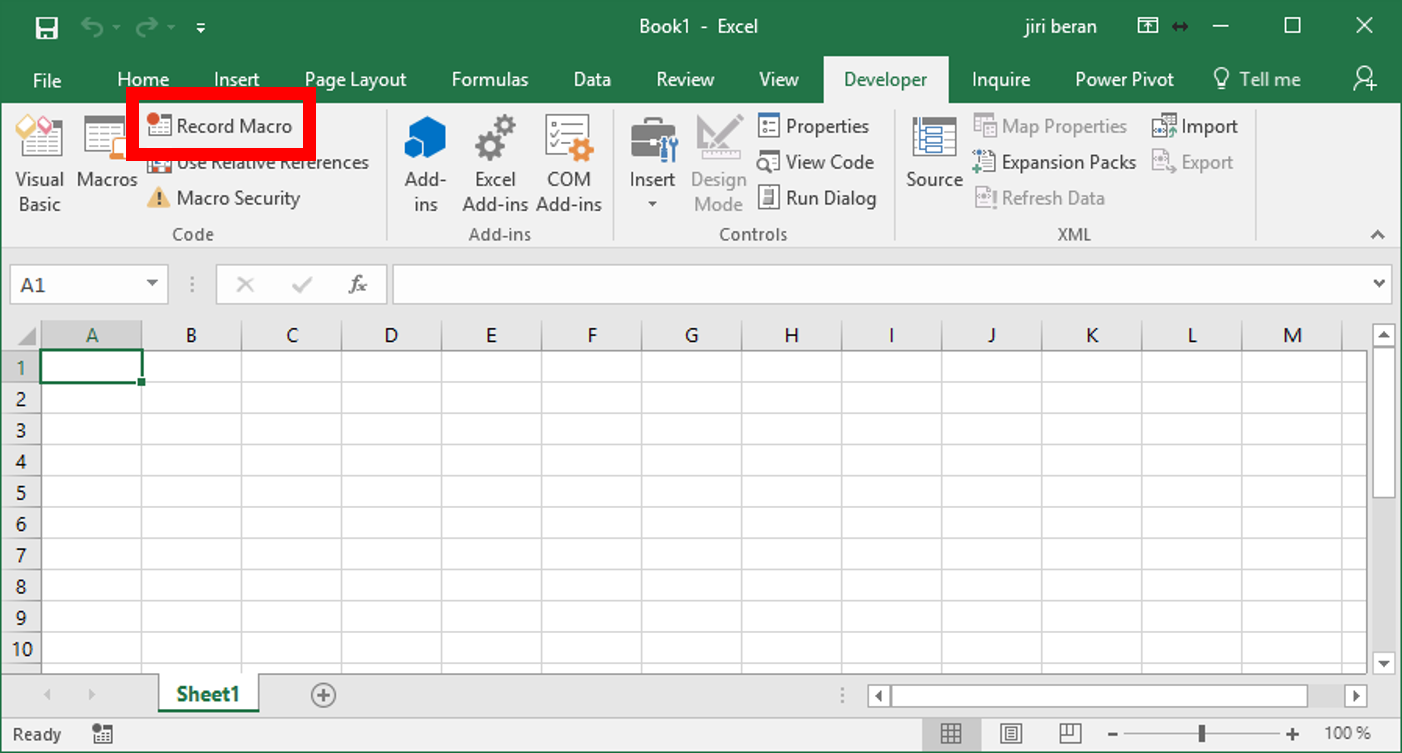Switch to Page Layout view
The width and height of the screenshot is (1402, 753).
click(1011, 734)
